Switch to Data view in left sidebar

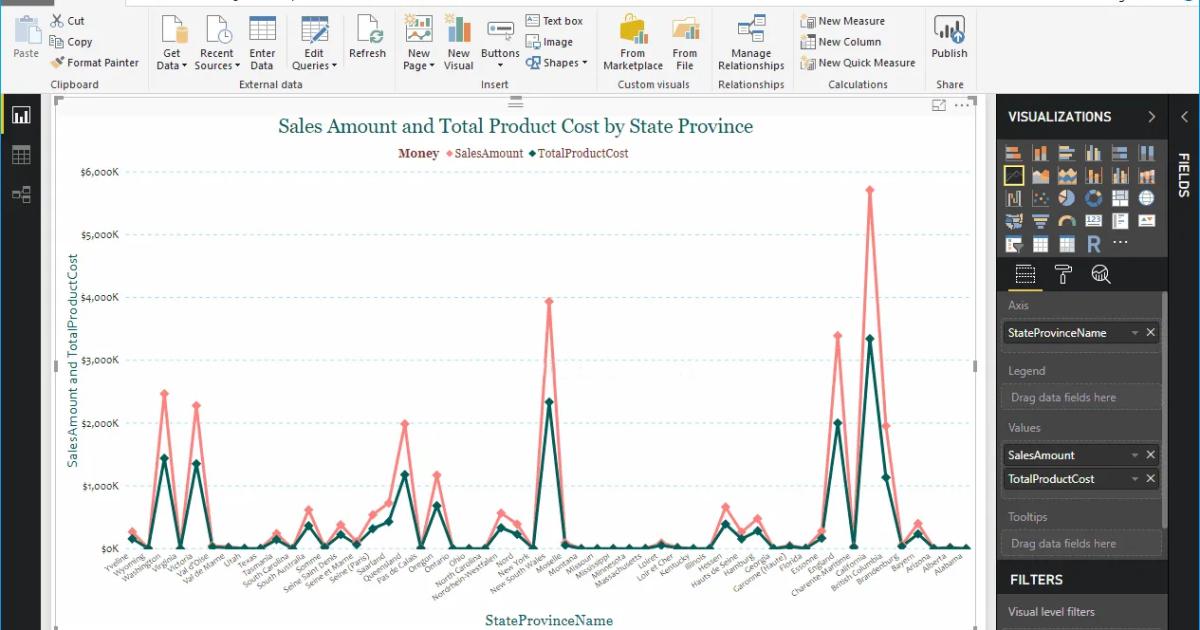tap(22, 155)
